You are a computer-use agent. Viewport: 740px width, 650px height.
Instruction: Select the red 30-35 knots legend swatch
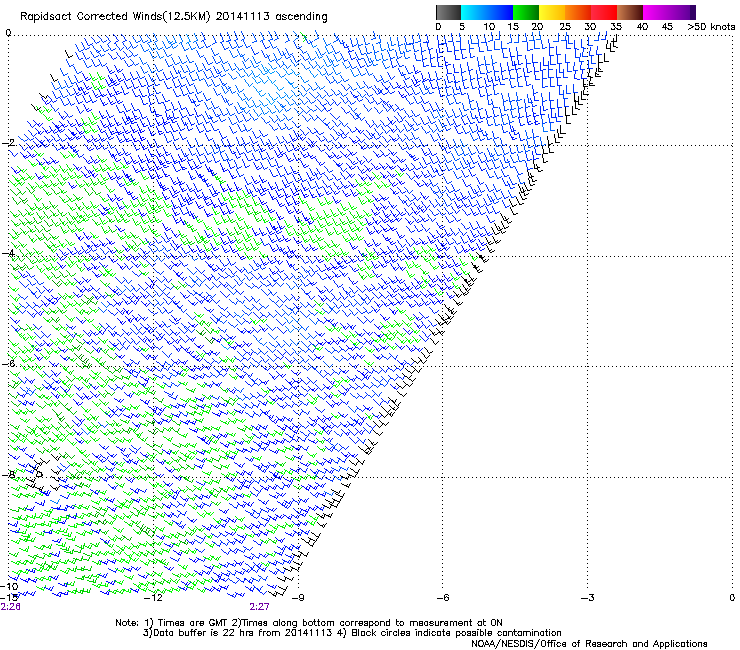click(x=604, y=12)
